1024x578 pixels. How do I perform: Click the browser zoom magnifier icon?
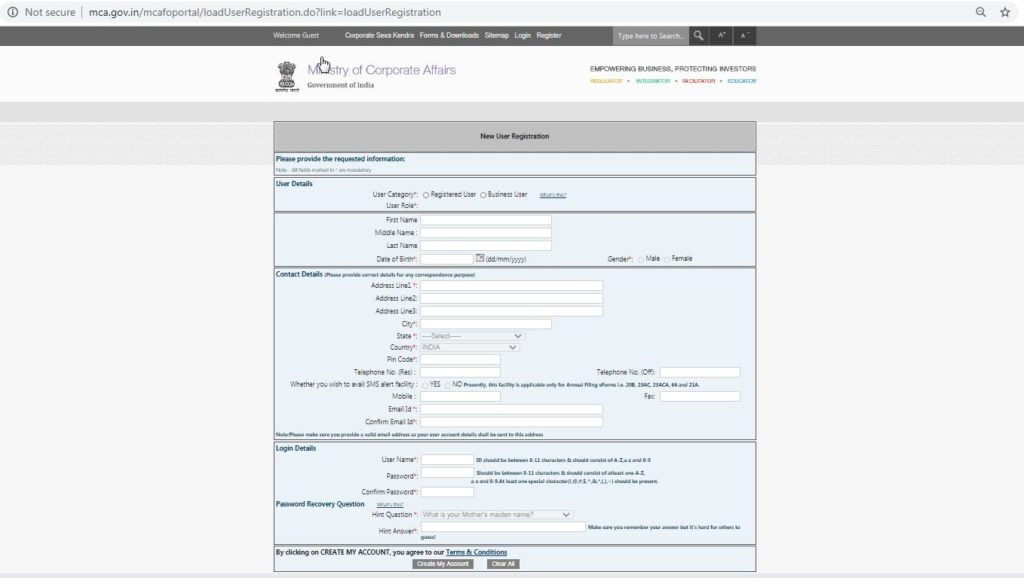(980, 12)
